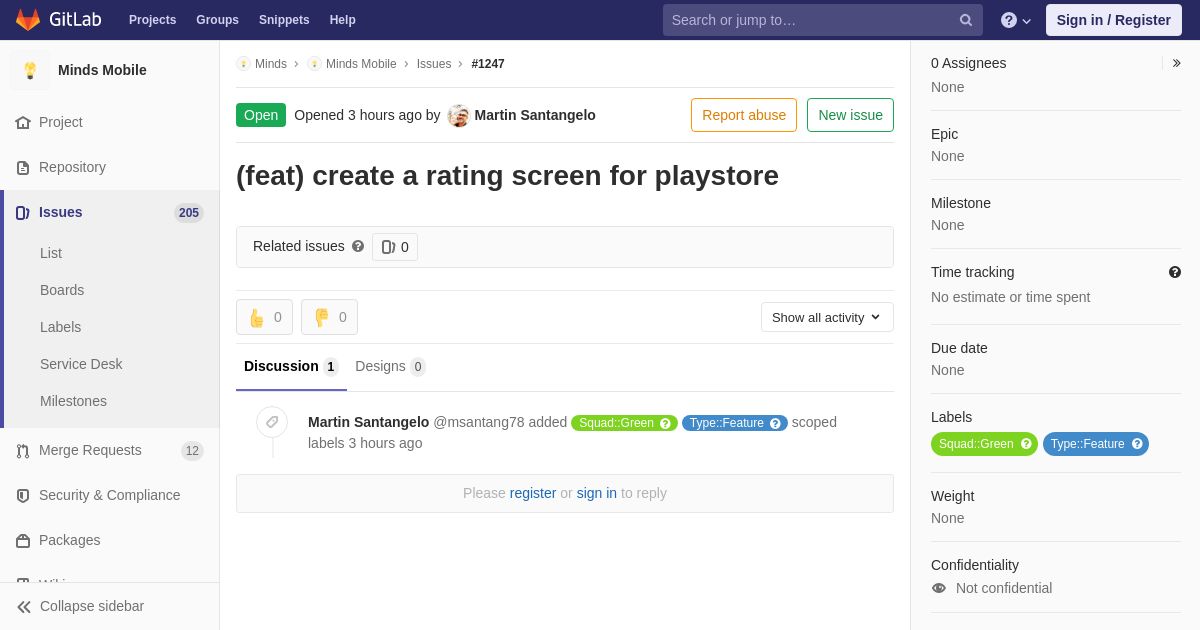Click help icon on activity Squad::Green label
This screenshot has width=1200, height=630.
coord(665,423)
